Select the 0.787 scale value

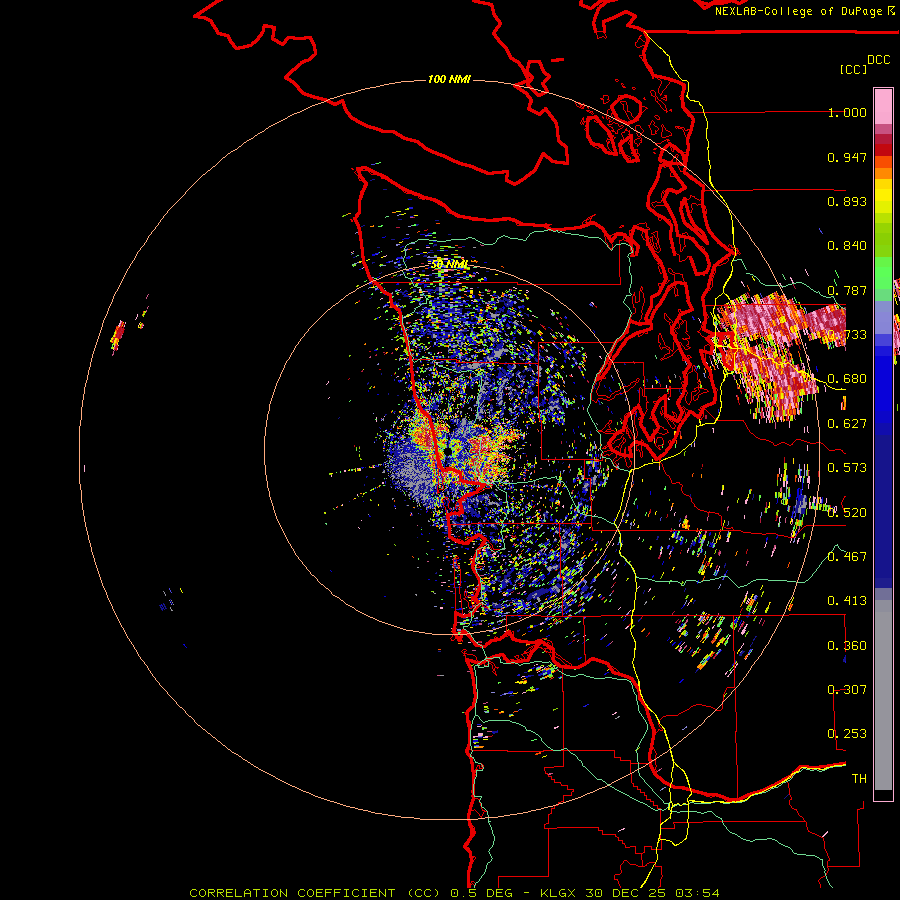click(847, 290)
